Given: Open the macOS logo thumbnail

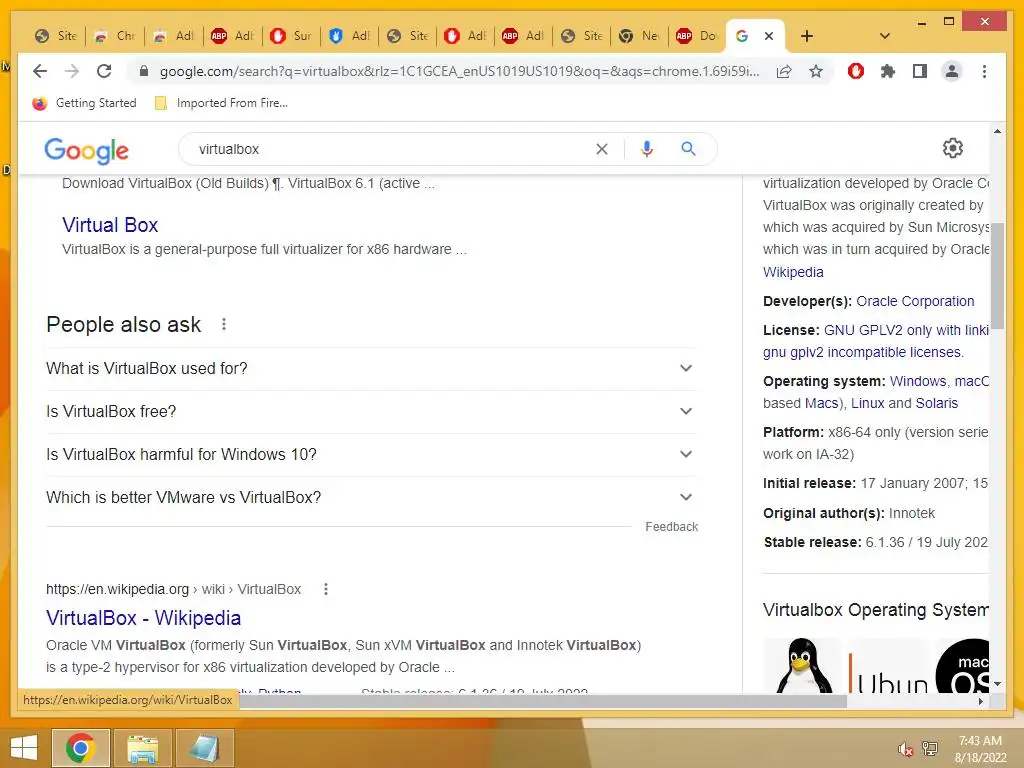Looking at the screenshot, I should point(963,666).
